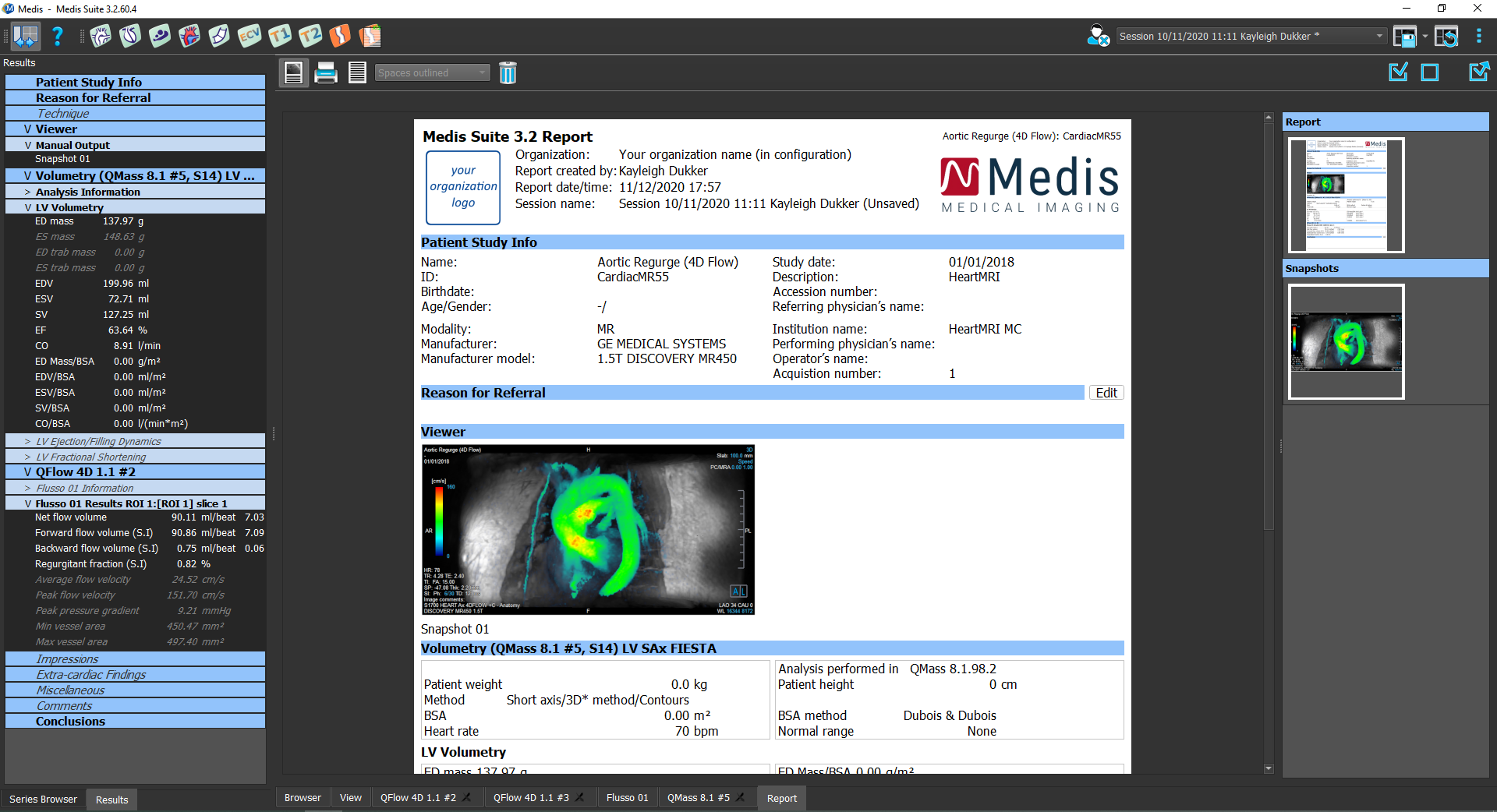Open the T2 mapping app icon
The height and width of the screenshot is (812, 1497).
click(310, 36)
